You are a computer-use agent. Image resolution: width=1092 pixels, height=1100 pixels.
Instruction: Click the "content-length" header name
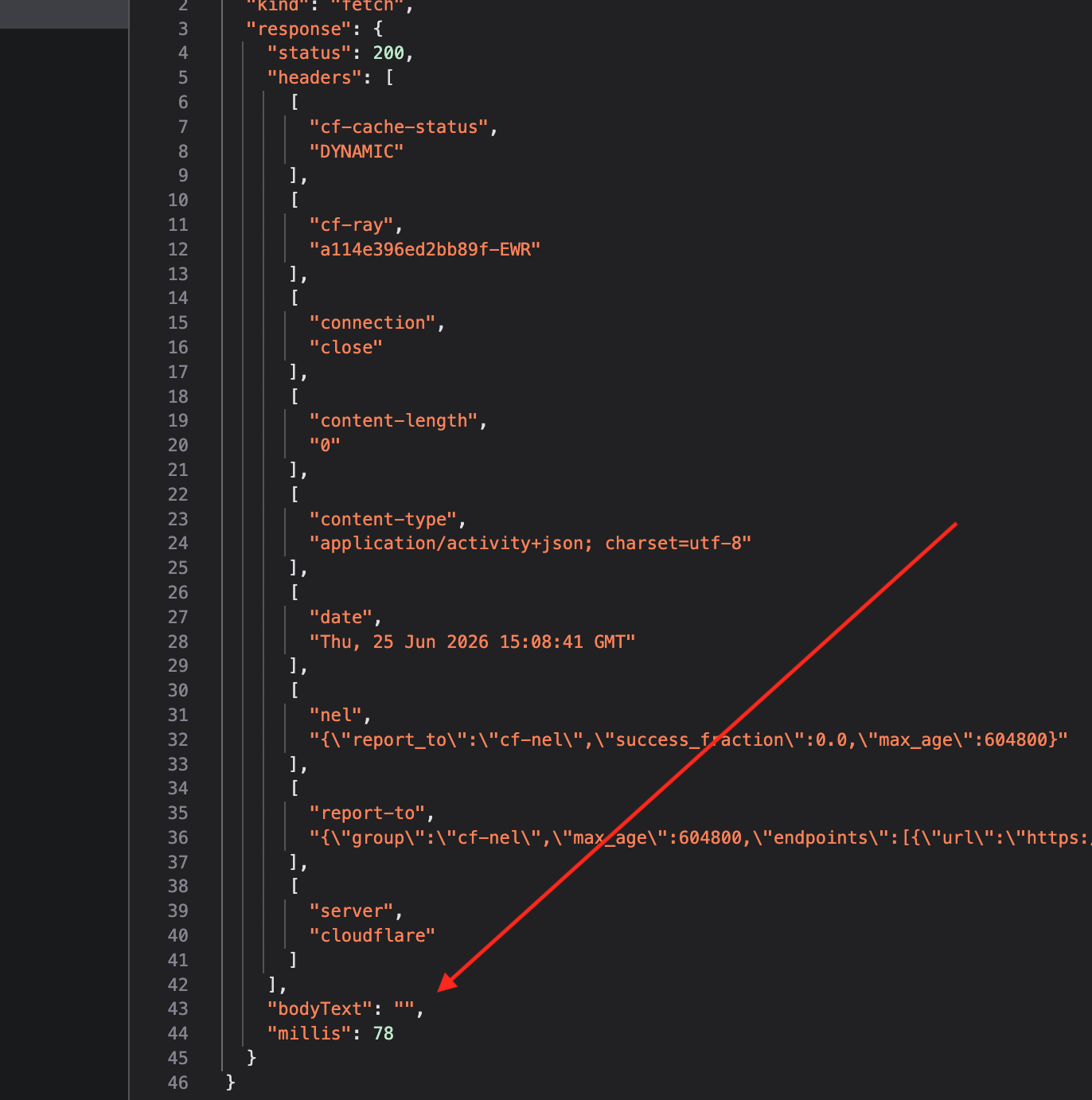[x=393, y=420]
